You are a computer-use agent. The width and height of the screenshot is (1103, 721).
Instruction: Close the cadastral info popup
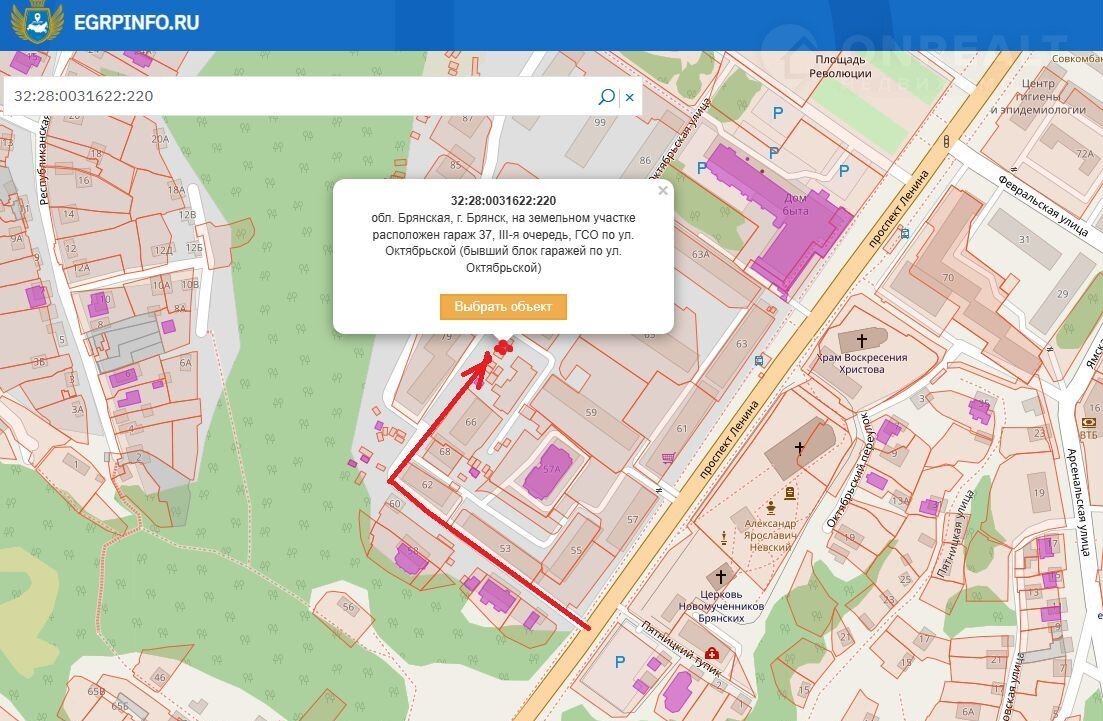point(662,190)
